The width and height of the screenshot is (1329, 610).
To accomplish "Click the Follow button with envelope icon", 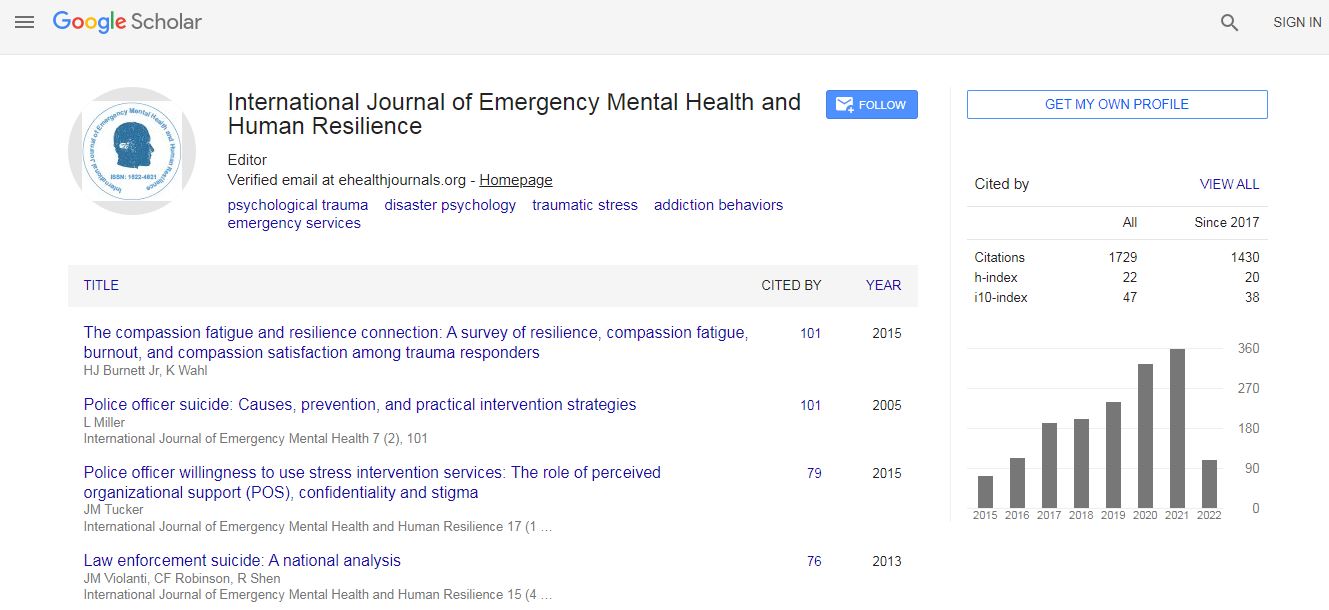I will [871, 105].
